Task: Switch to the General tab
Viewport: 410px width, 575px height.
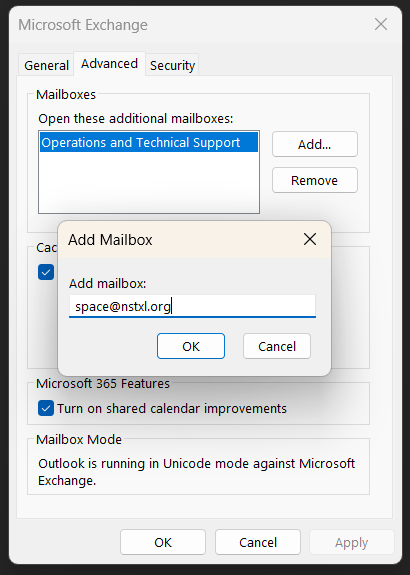Action: (x=46, y=65)
